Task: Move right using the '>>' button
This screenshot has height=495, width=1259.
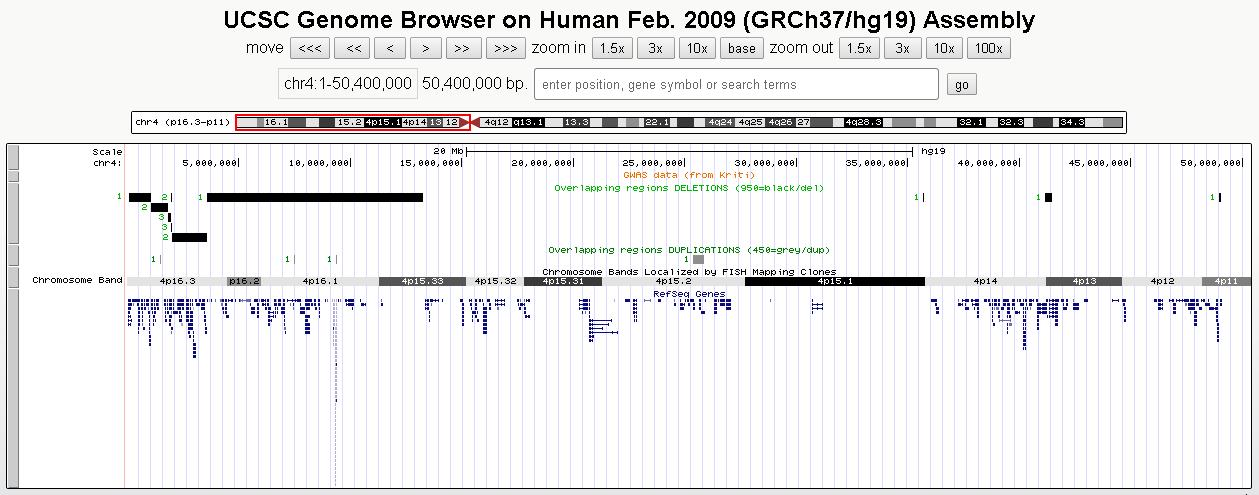Action: coord(462,48)
